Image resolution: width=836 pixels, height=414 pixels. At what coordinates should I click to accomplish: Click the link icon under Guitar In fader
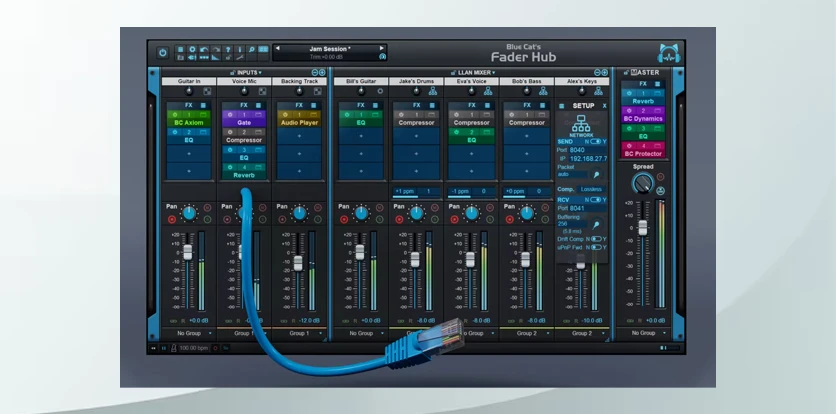pos(173,321)
